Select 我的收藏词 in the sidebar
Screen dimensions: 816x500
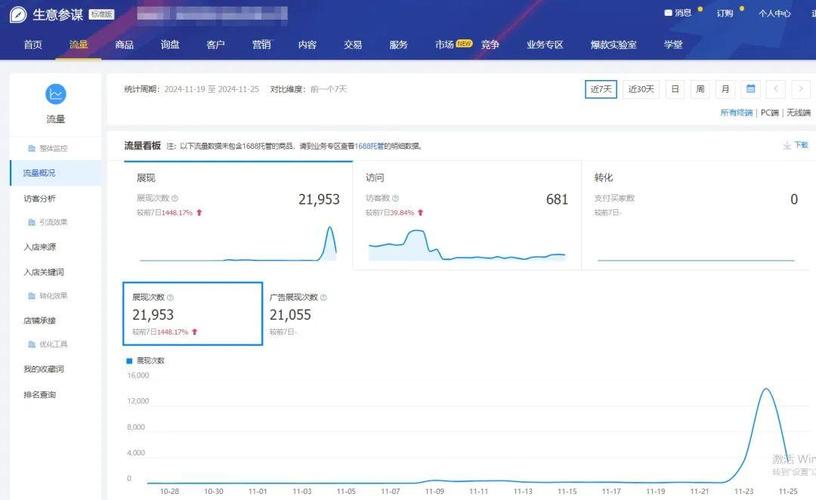[44, 369]
